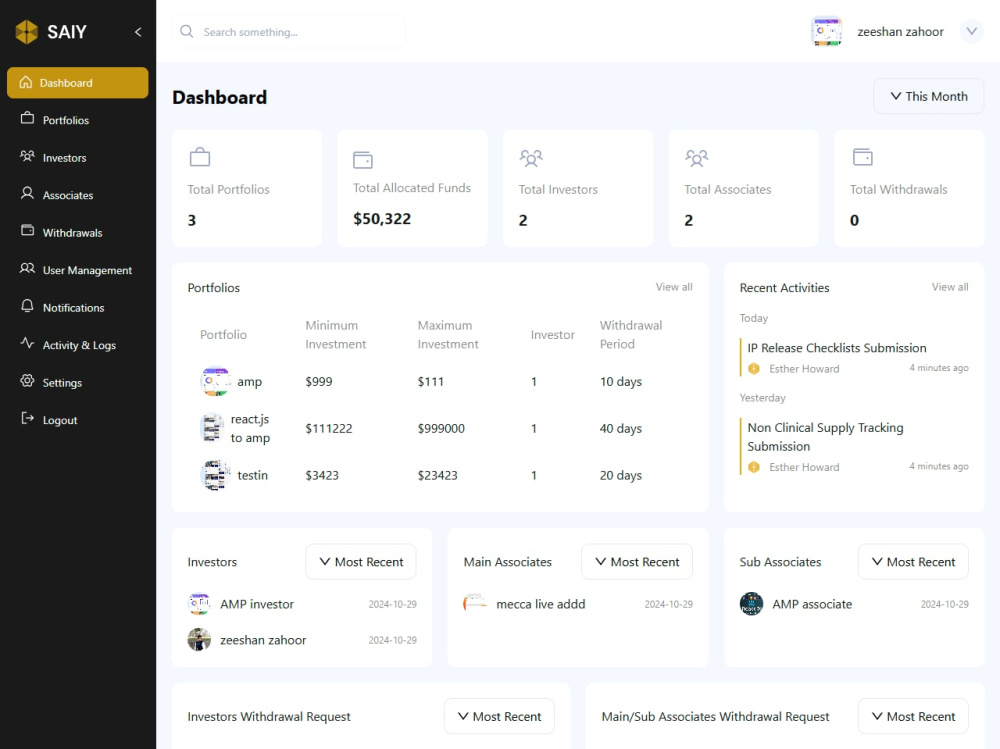This screenshot has height=749, width=1000.
Task: Open the This Month period filter
Action: point(929,96)
